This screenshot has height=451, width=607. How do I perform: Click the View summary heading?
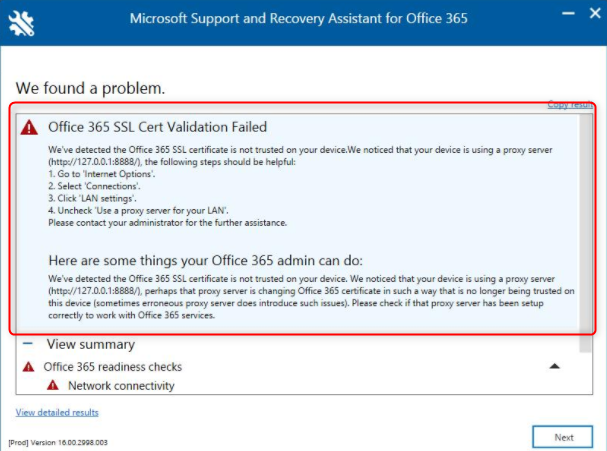pos(91,344)
